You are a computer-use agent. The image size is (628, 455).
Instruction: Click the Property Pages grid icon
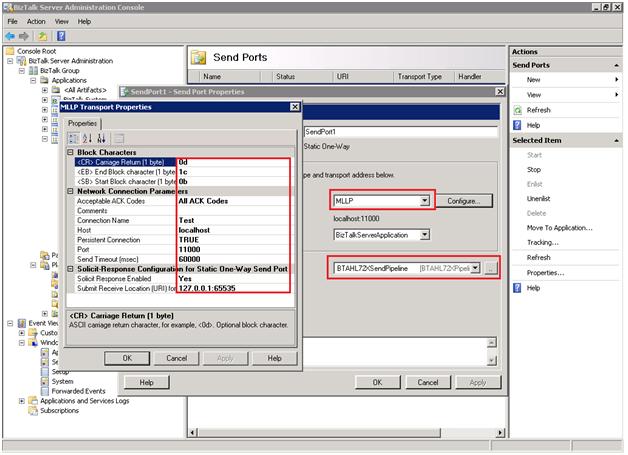119,139
